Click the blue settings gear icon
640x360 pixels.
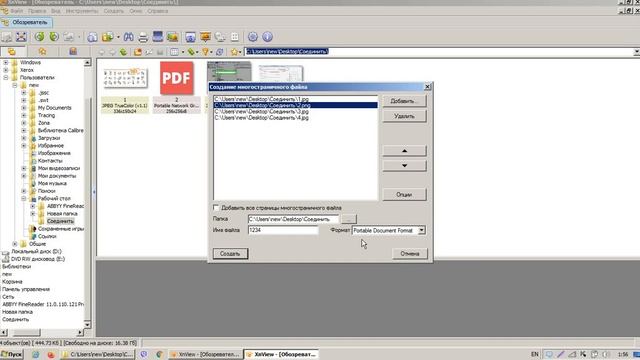pos(253,37)
